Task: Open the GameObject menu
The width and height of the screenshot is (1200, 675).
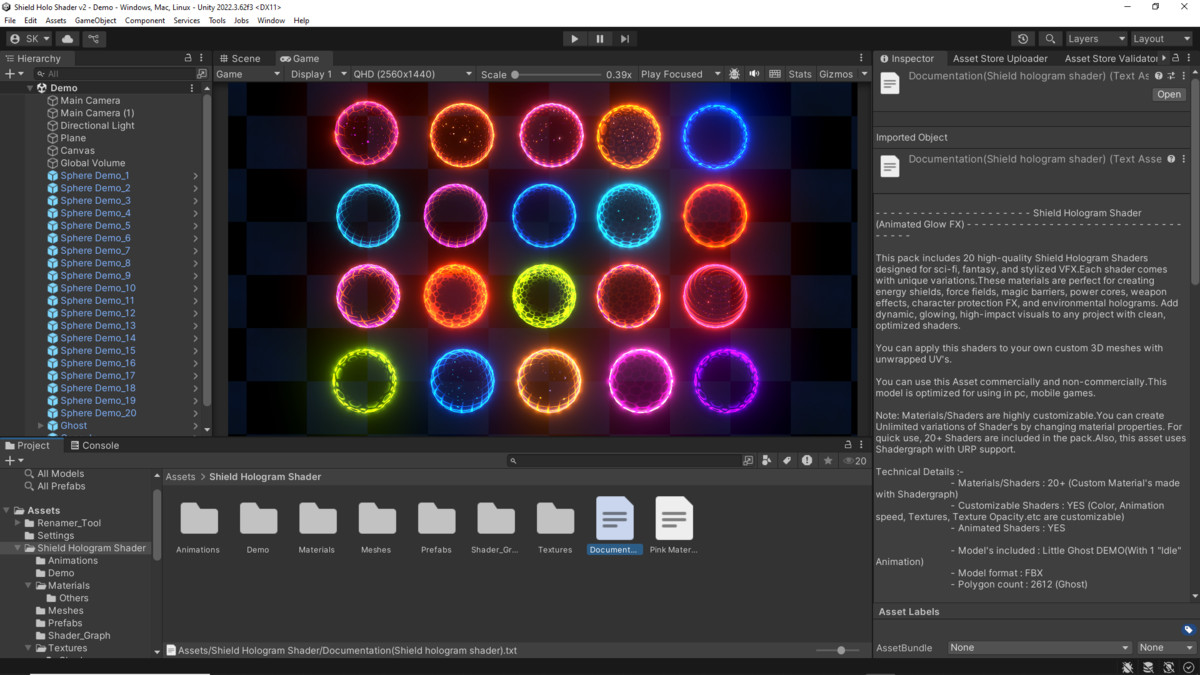Action: [x=97, y=19]
